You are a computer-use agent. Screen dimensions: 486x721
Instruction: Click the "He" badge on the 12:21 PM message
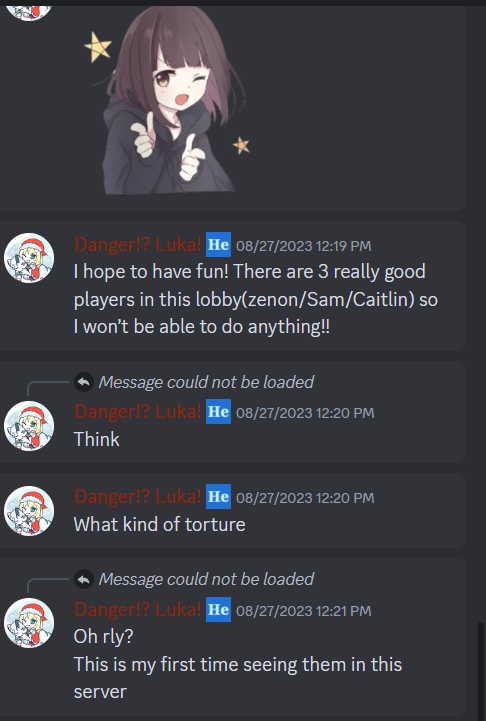(x=218, y=610)
